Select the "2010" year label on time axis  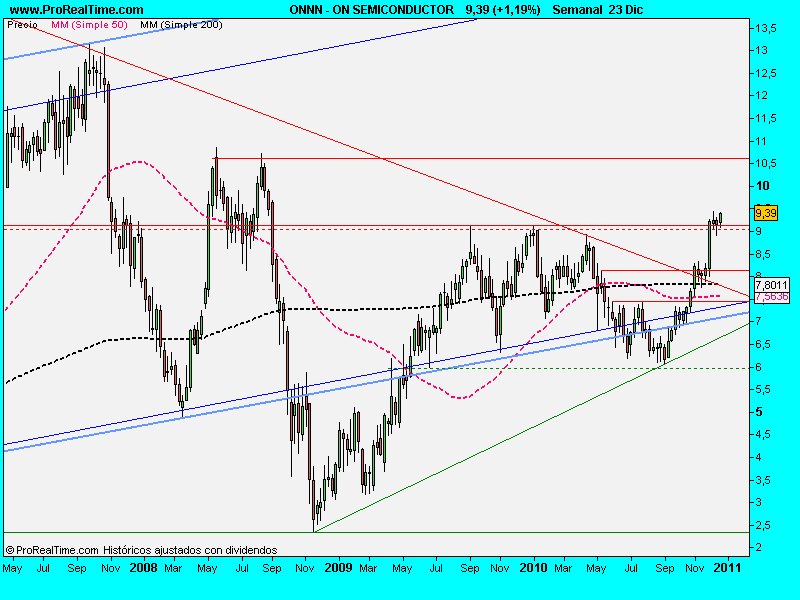pos(533,568)
